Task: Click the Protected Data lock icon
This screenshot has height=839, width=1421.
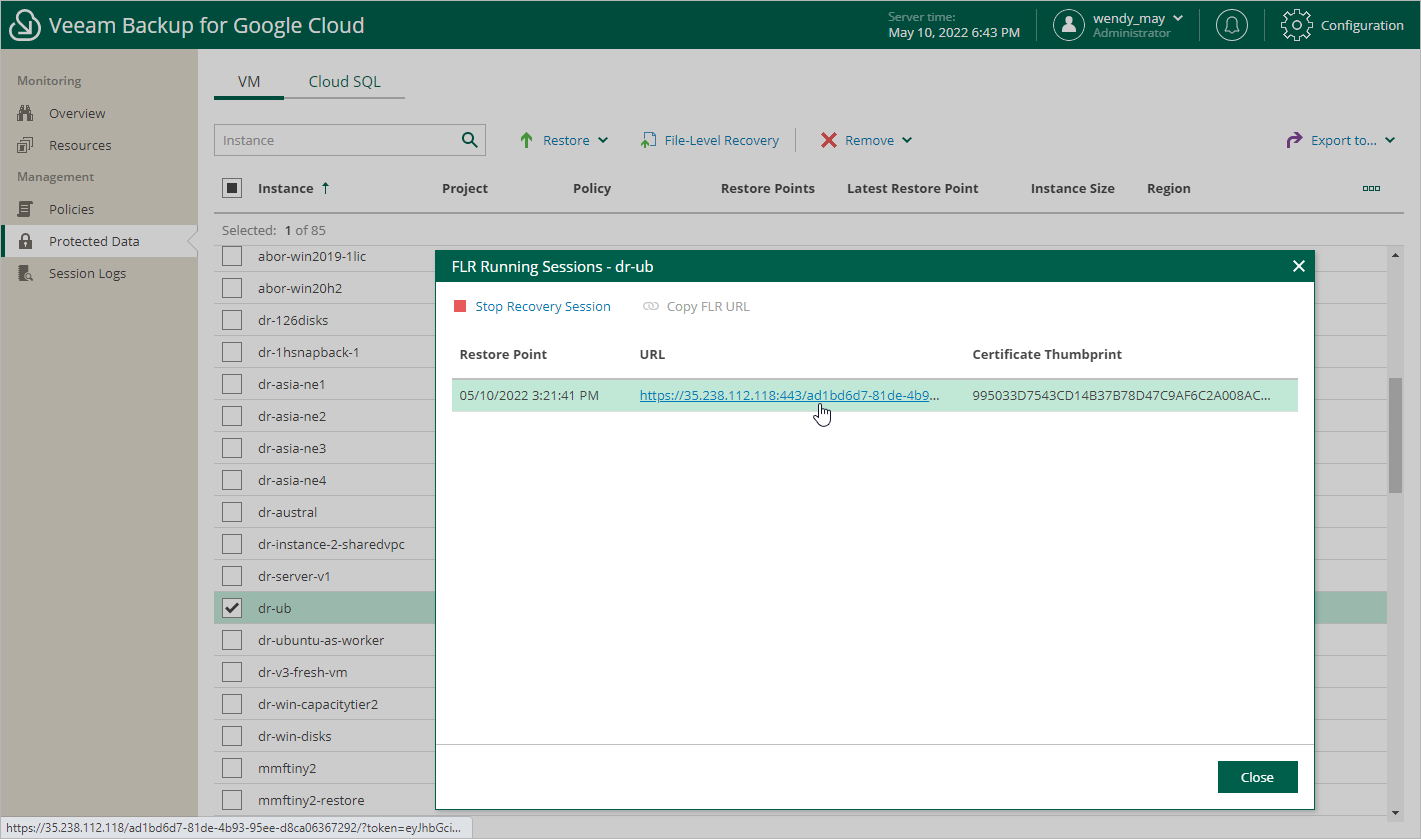Action: point(26,241)
